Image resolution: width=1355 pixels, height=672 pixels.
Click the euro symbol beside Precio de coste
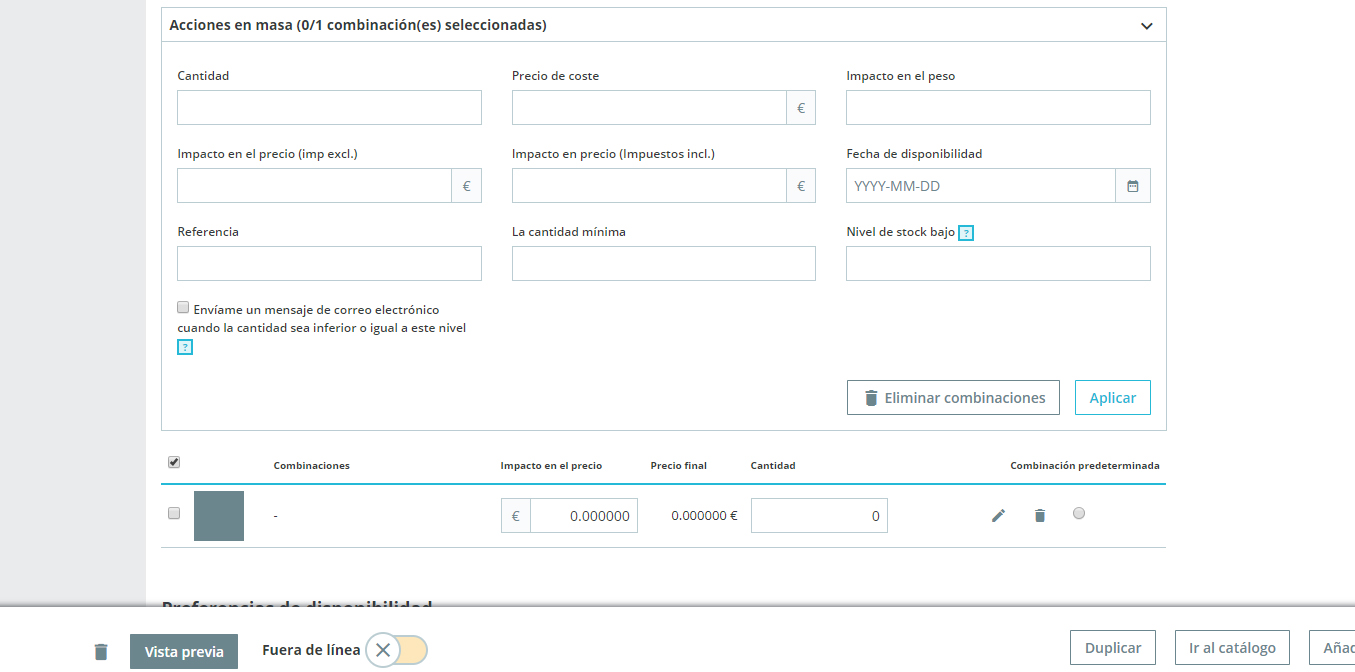(x=801, y=108)
